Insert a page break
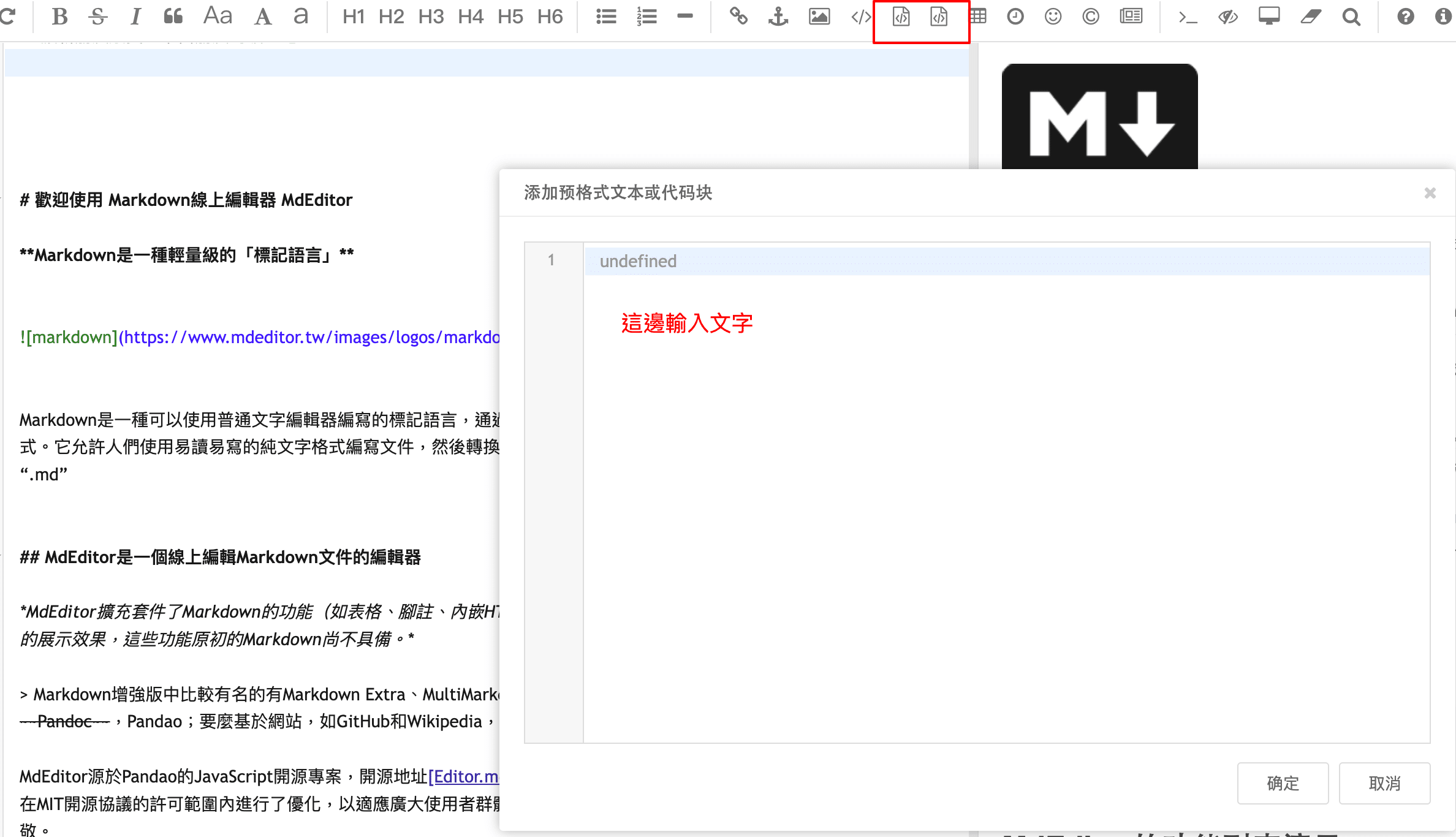Viewport: 1456px width, 837px height. [x=1131, y=17]
